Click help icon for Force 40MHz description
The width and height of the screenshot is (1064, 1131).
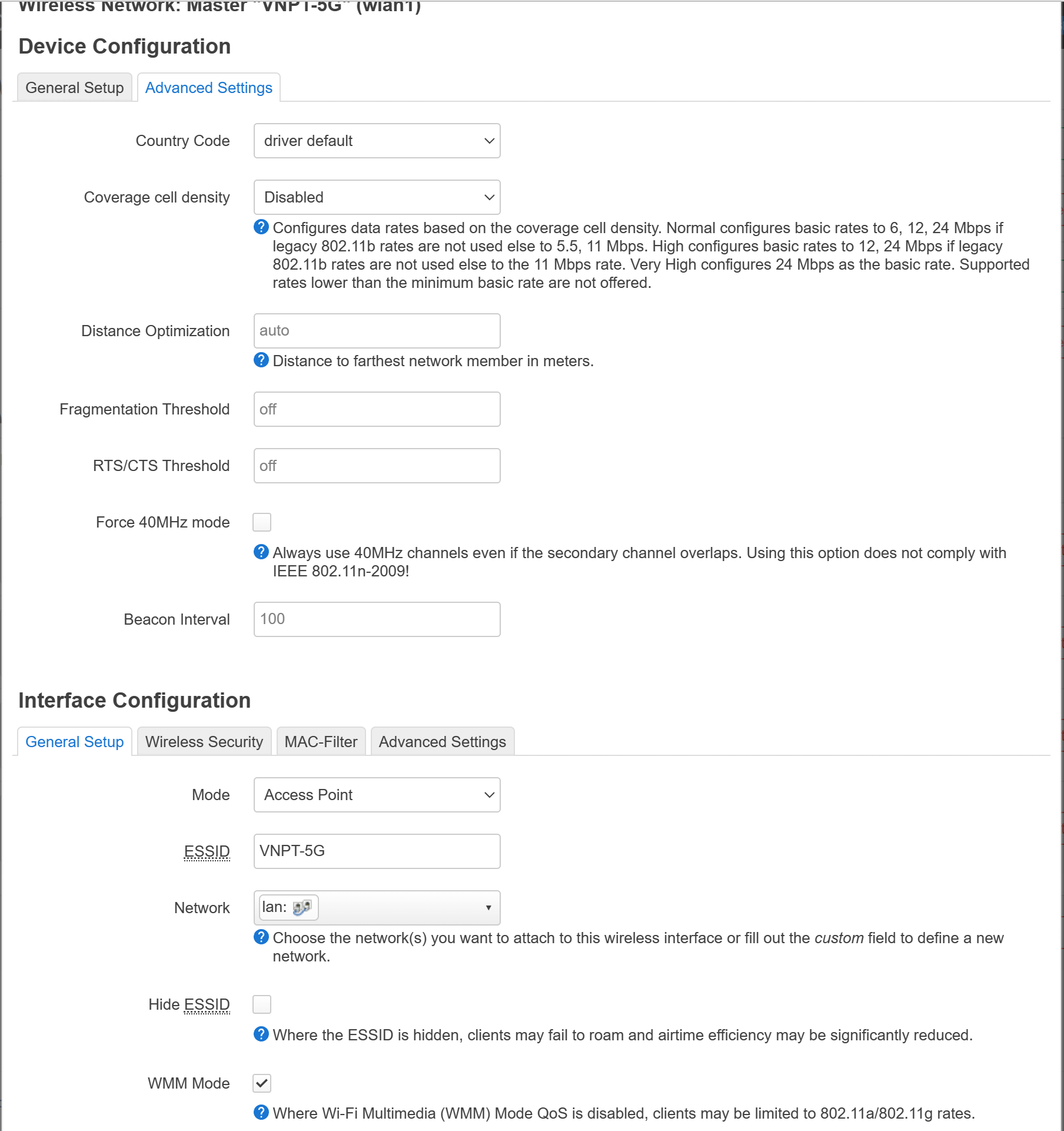coord(261,552)
